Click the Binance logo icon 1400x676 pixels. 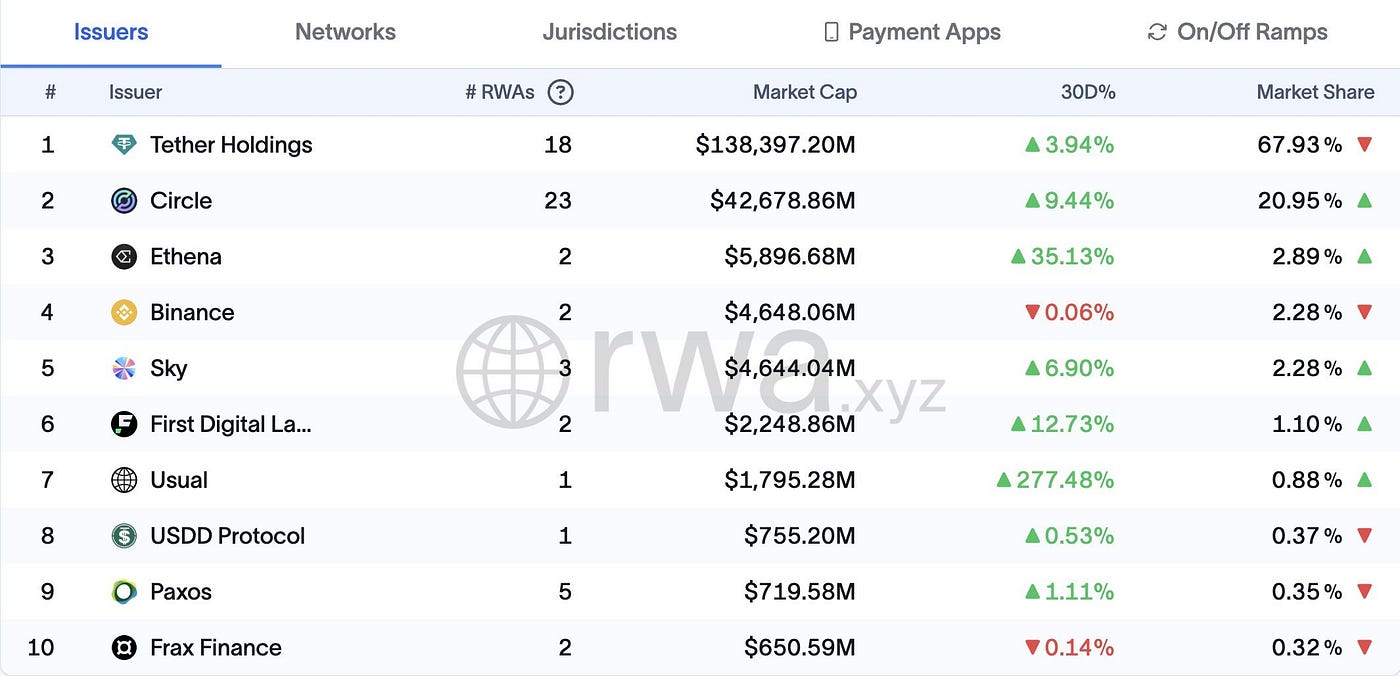point(124,313)
